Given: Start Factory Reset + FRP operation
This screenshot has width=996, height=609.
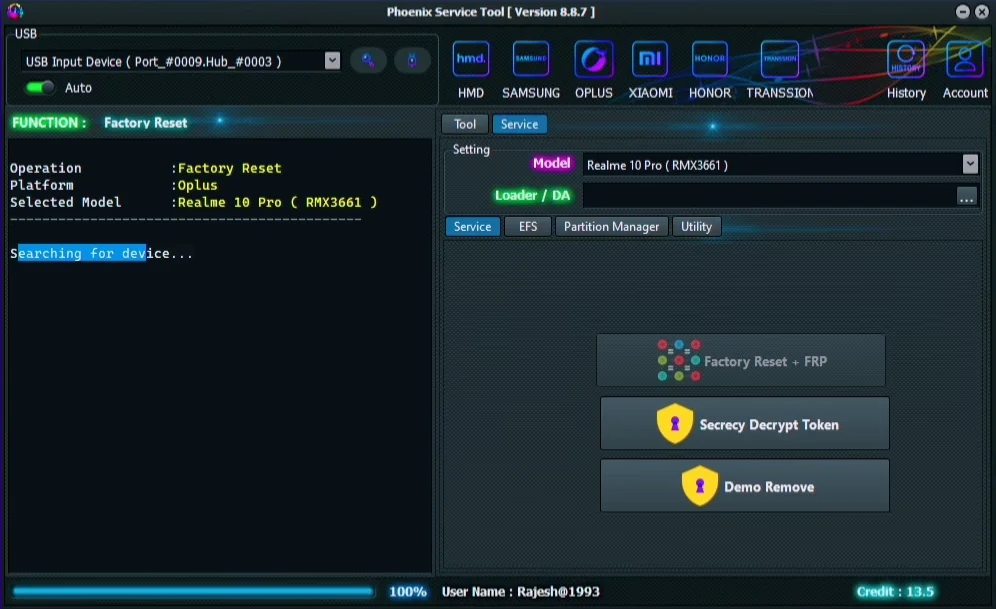Looking at the screenshot, I should [741, 360].
